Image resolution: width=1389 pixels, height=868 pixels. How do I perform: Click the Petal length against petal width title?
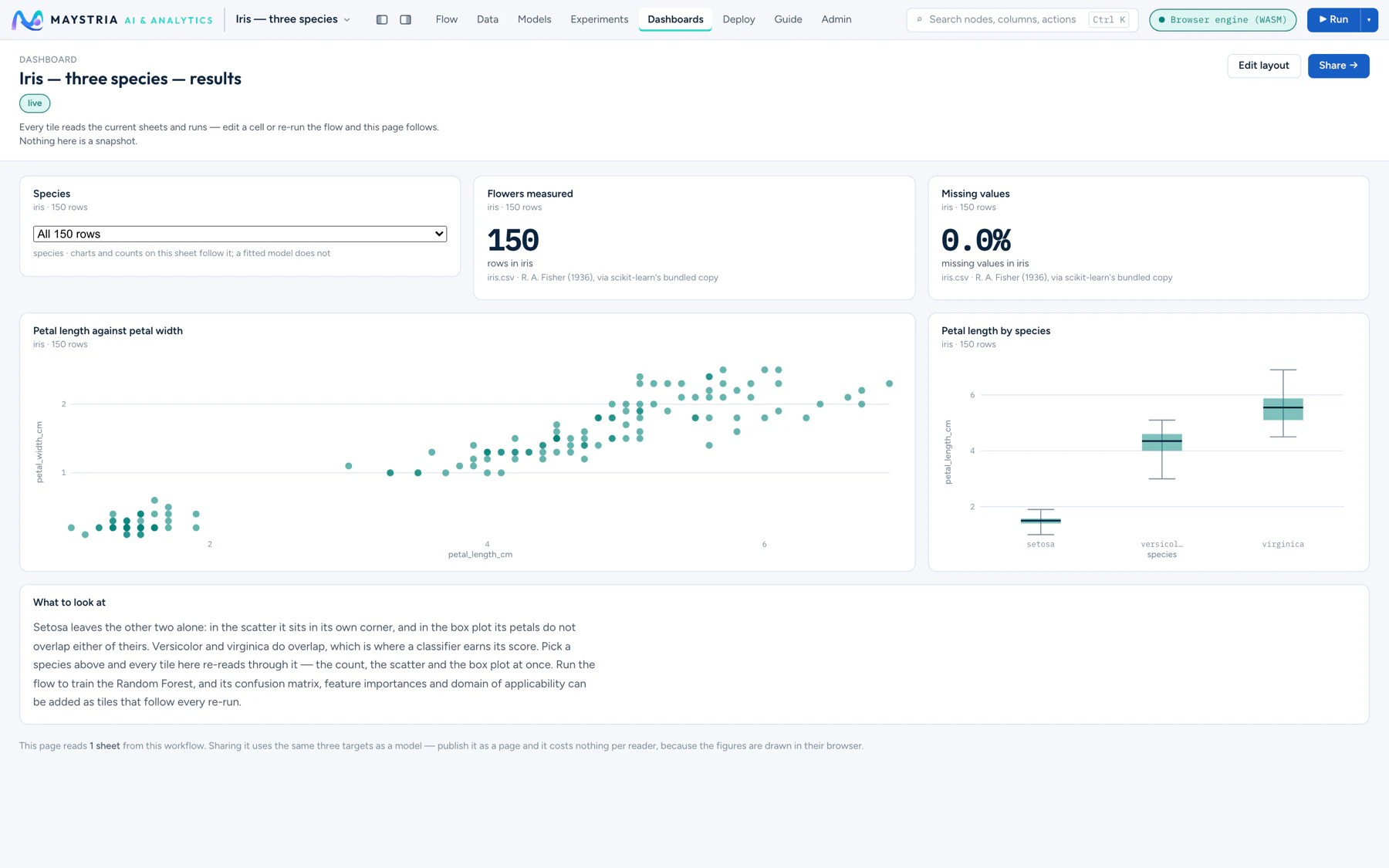pos(108,331)
